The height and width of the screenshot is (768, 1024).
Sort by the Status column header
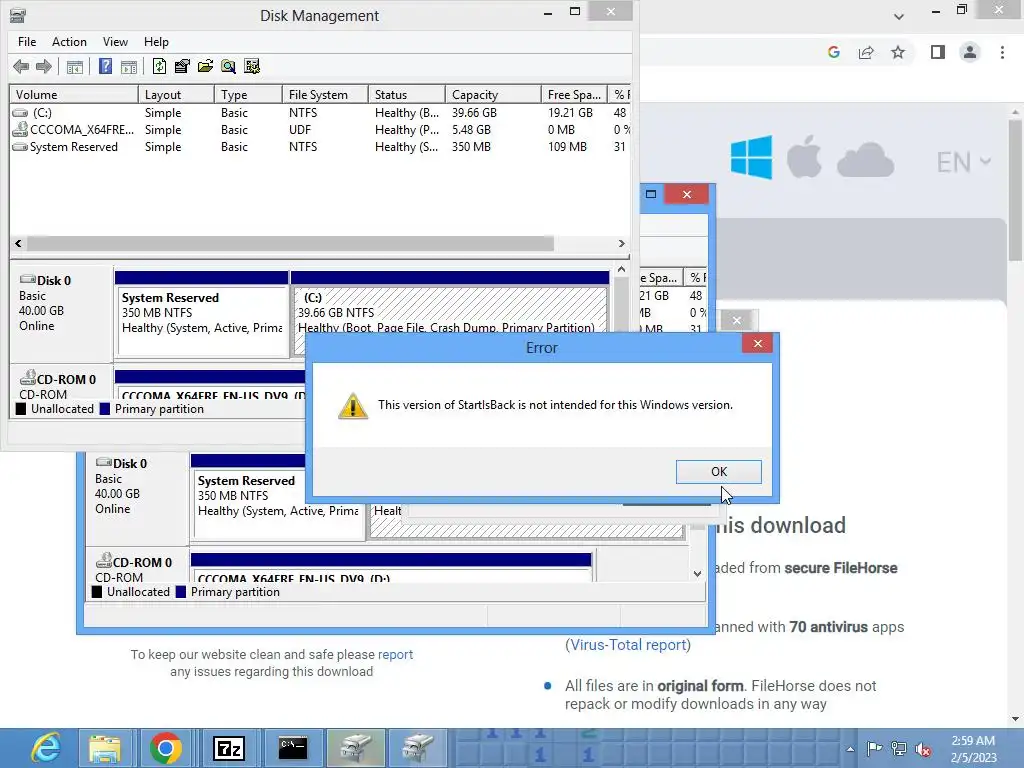407,95
